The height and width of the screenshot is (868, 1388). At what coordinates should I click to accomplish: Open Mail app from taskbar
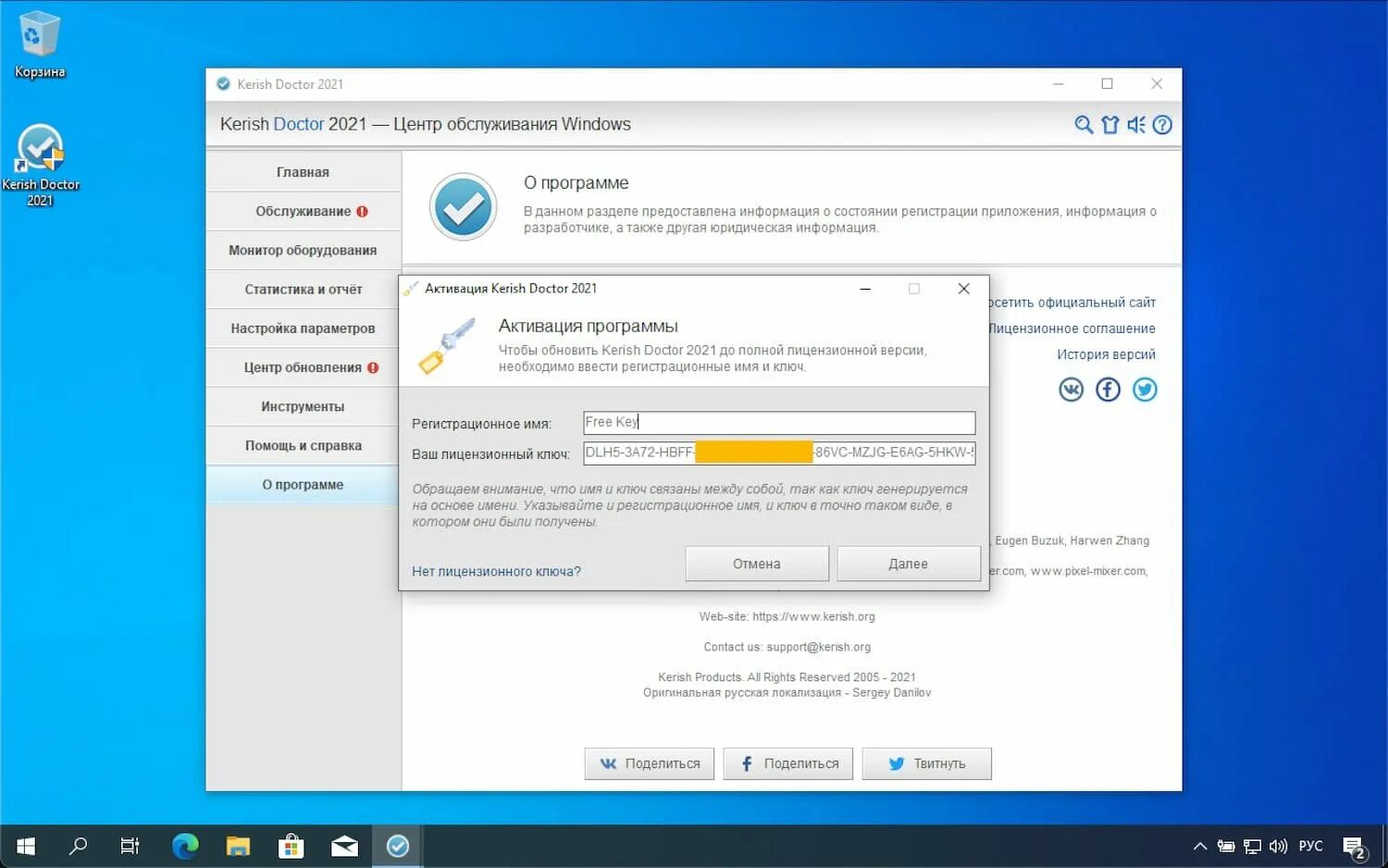coord(344,846)
